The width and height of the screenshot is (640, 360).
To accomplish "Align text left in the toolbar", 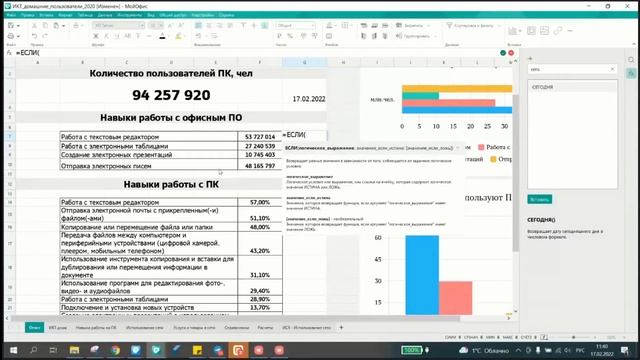I will click(x=198, y=25).
